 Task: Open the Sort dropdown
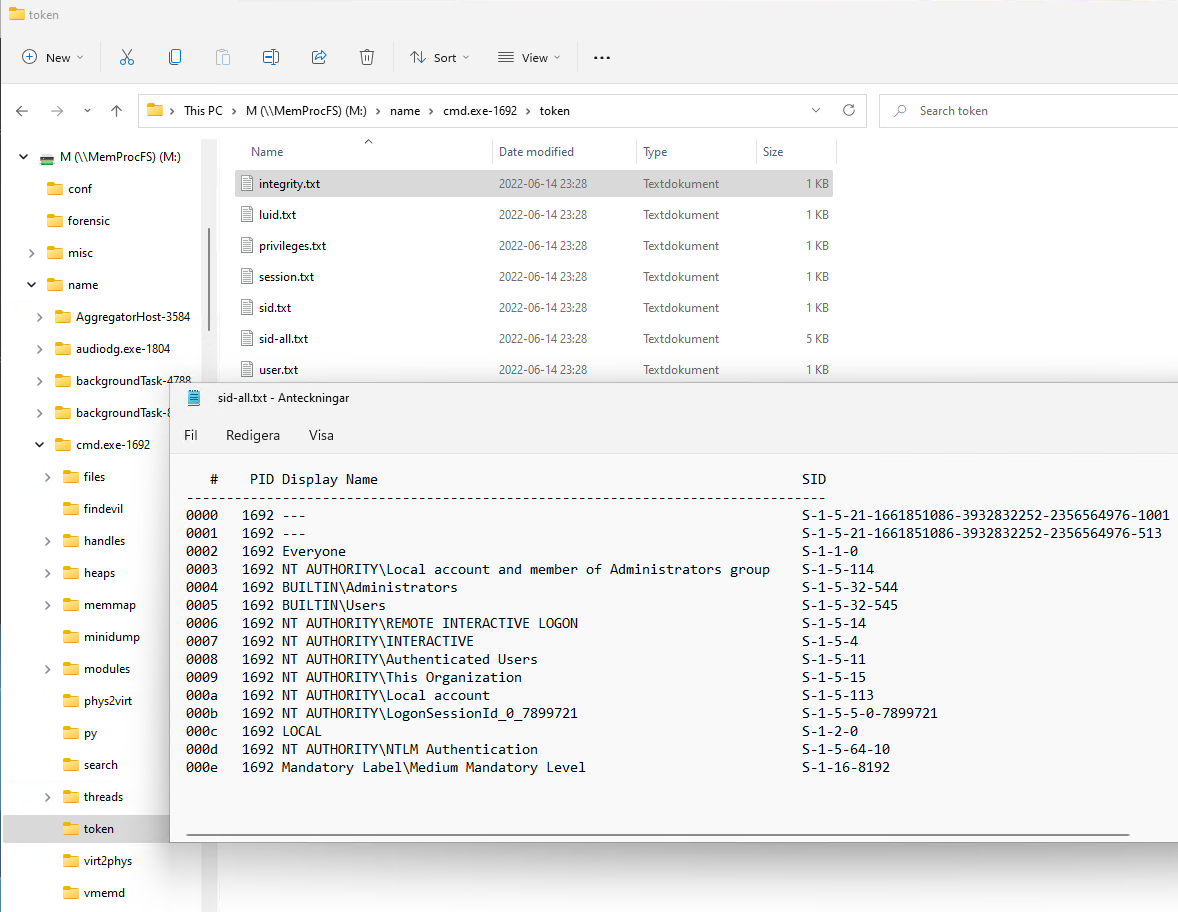tap(439, 58)
